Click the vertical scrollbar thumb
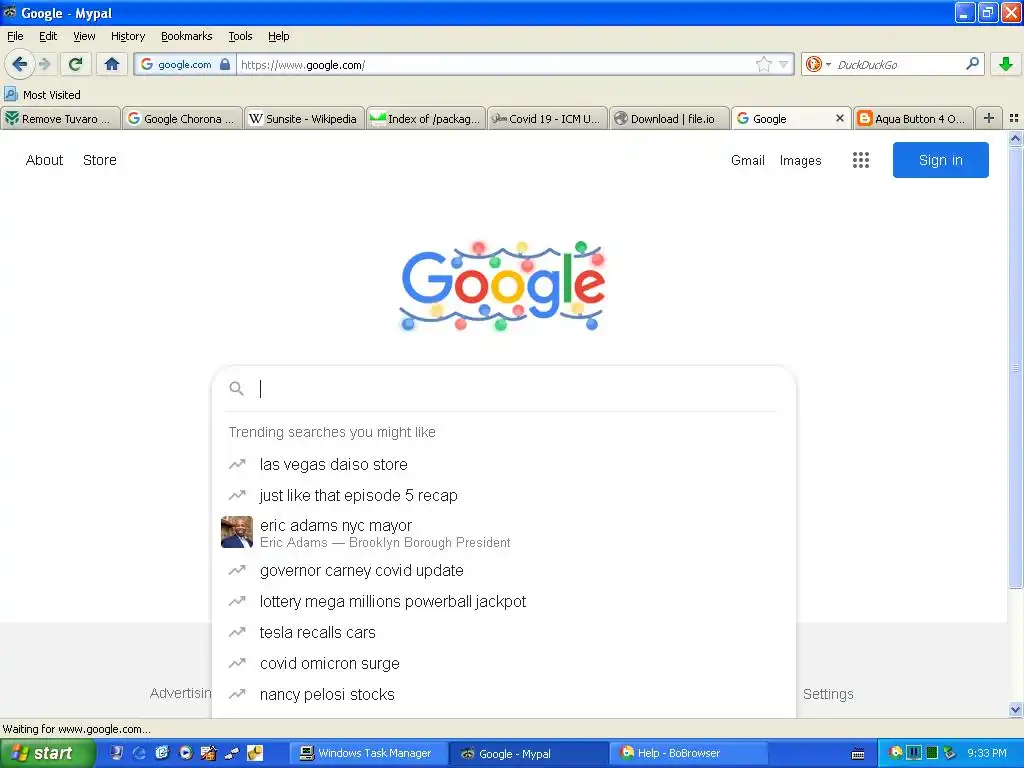Screen dimensions: 1024x768 click(1015, 367)
